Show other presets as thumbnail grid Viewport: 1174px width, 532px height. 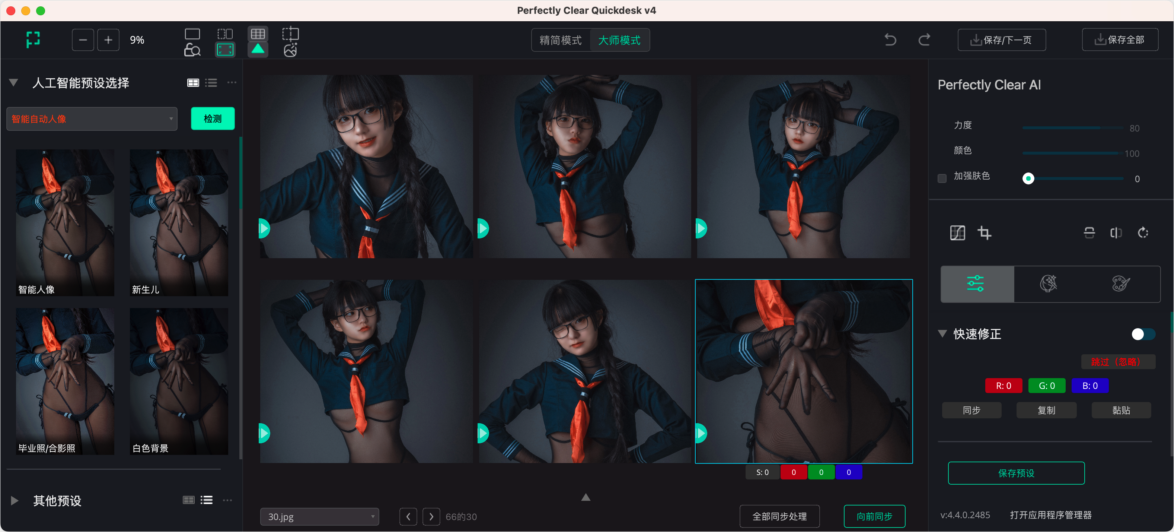pyautogui.click(x=189, y=500)
